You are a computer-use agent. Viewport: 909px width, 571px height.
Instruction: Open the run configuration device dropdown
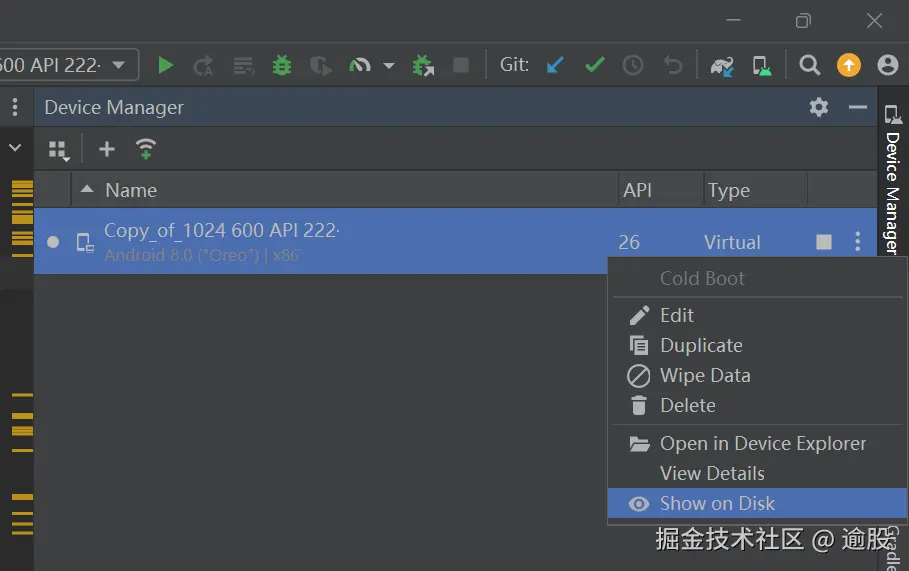(x=68, y=64)
